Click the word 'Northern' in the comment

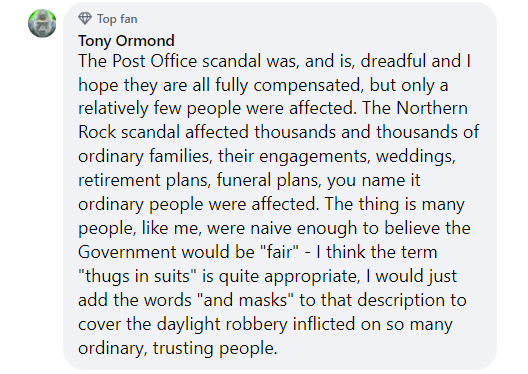point(432,108)
